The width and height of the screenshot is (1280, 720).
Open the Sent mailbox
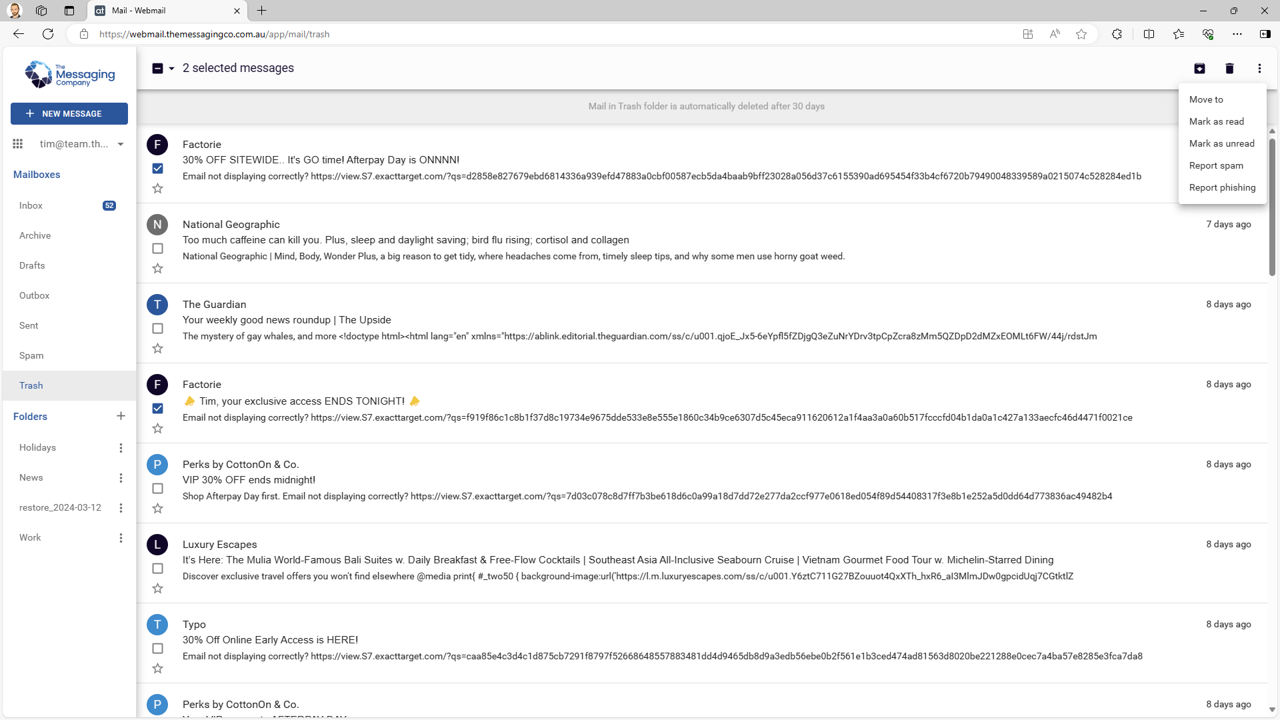pos(69,326)
